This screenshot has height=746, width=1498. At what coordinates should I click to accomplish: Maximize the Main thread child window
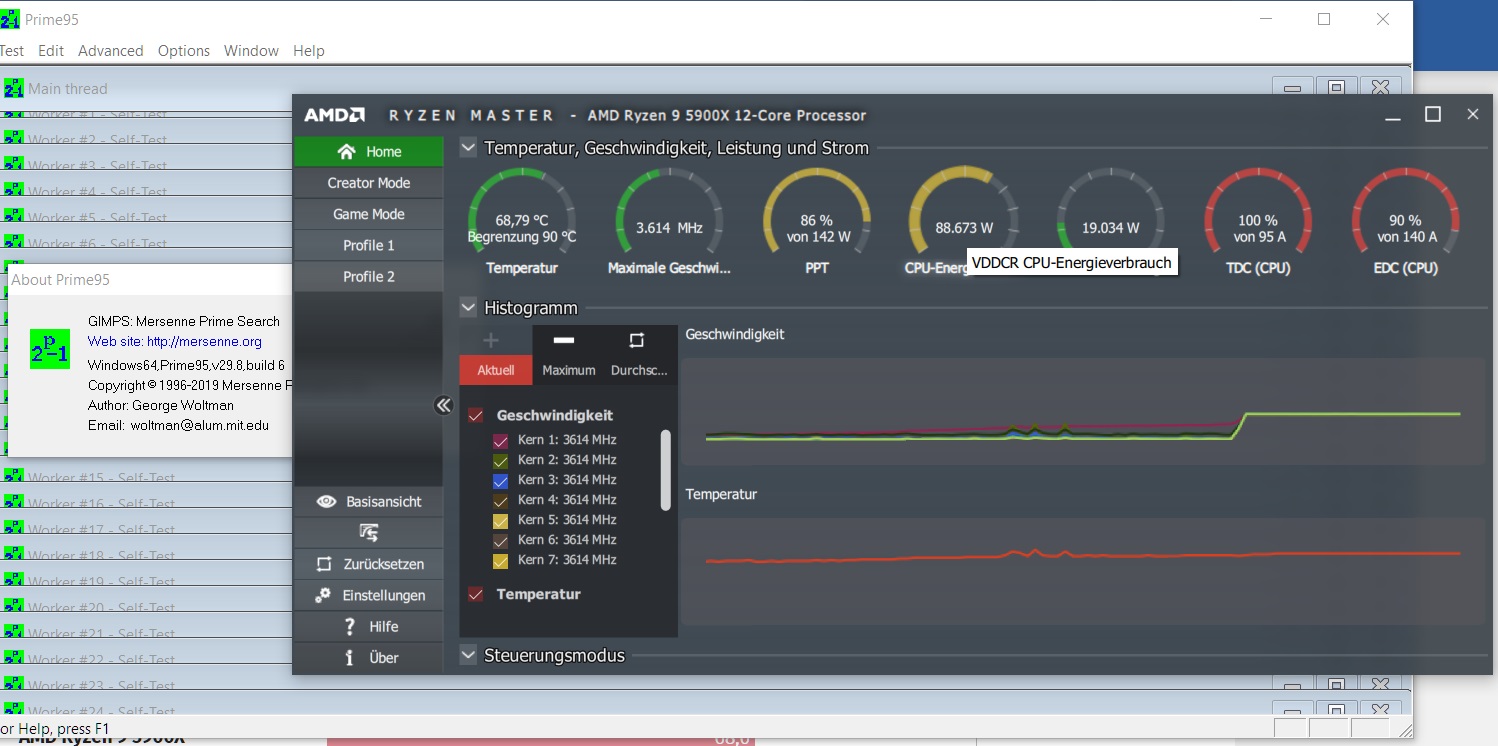click(x=1336, y=89)
